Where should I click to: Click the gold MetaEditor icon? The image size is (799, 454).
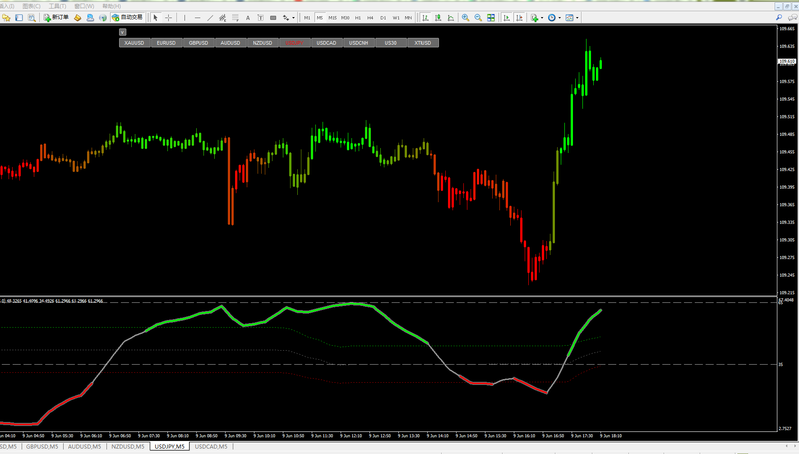pyautogui.click(x=77, y=18)
